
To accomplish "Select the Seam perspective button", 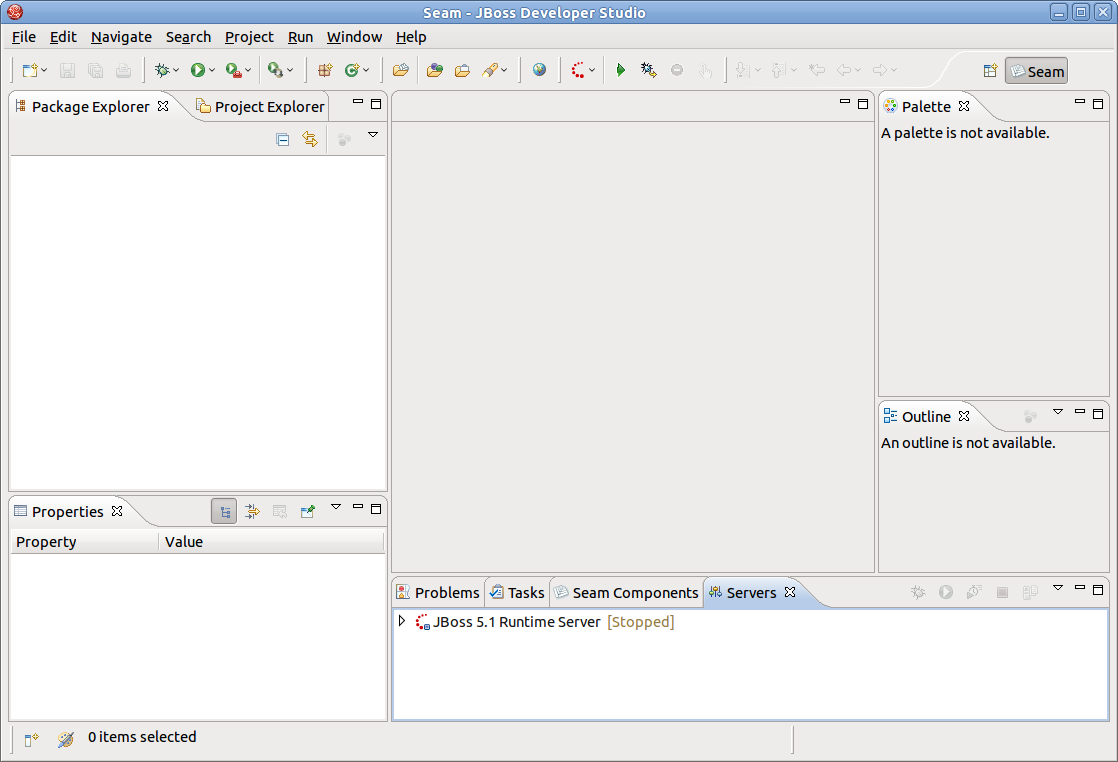I will point(1036,71).
